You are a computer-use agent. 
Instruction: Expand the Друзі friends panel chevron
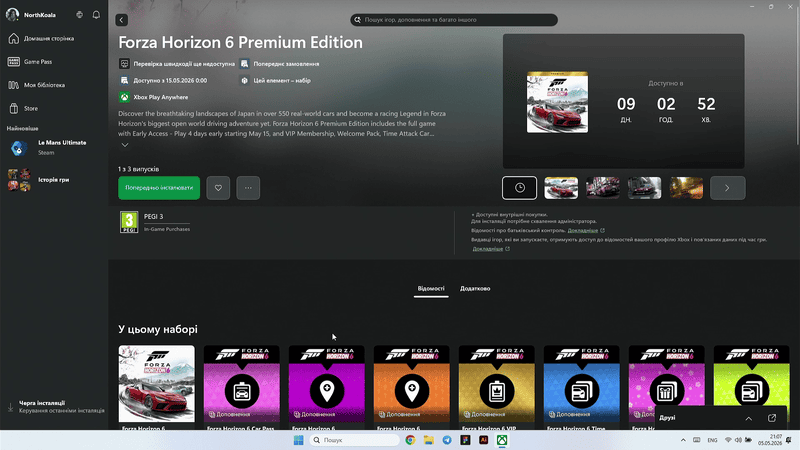(x=748, y=418)
